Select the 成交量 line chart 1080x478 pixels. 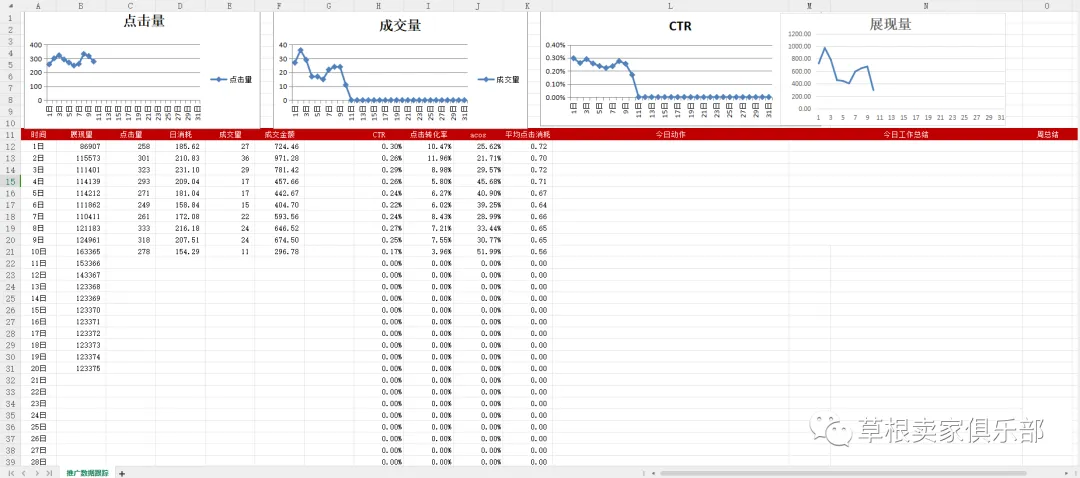(x=400, y=69)
